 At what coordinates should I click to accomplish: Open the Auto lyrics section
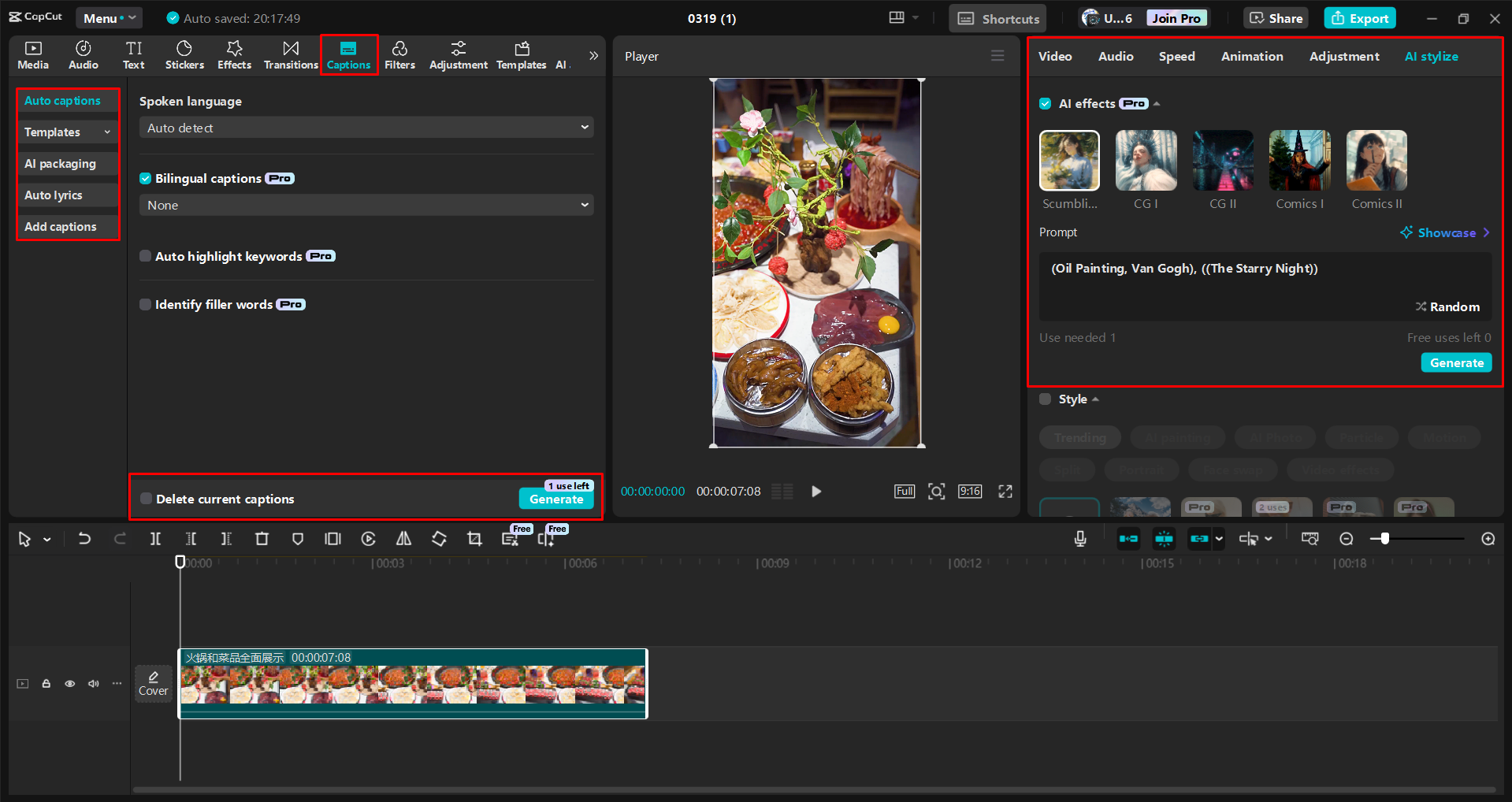(x=53, y=195)
